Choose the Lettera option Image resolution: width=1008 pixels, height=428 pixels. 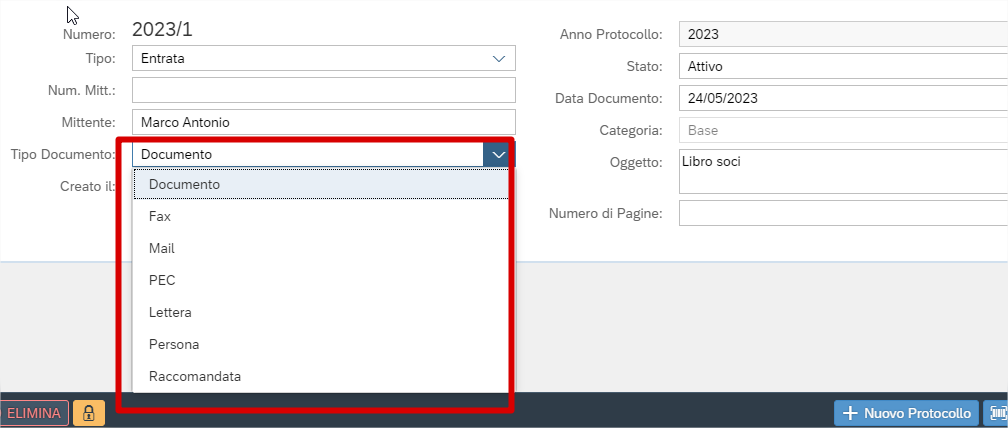point(321,312)
